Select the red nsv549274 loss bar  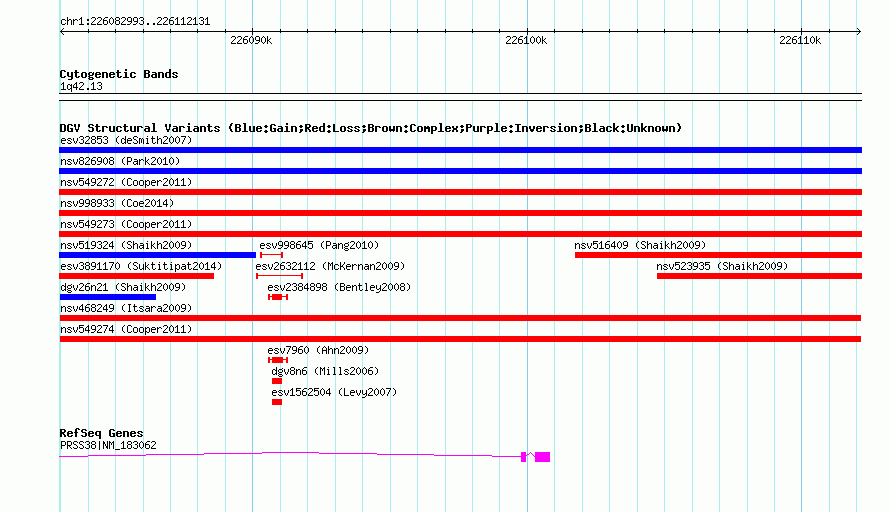[460, 339]
